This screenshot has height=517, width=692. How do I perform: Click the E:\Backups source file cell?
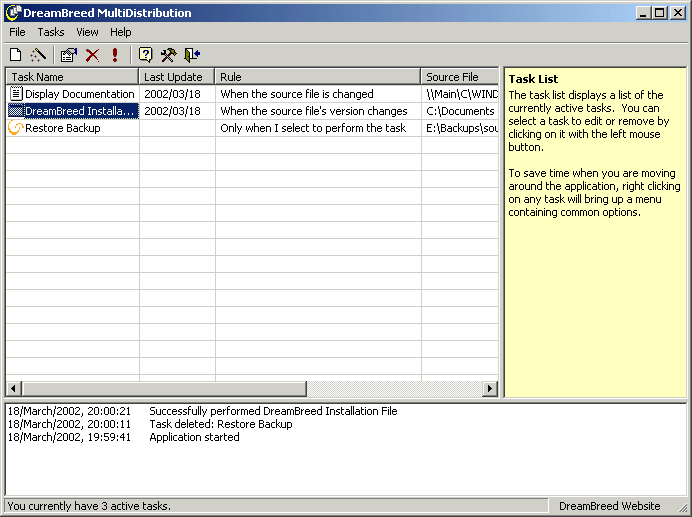[x=462, y=128]
